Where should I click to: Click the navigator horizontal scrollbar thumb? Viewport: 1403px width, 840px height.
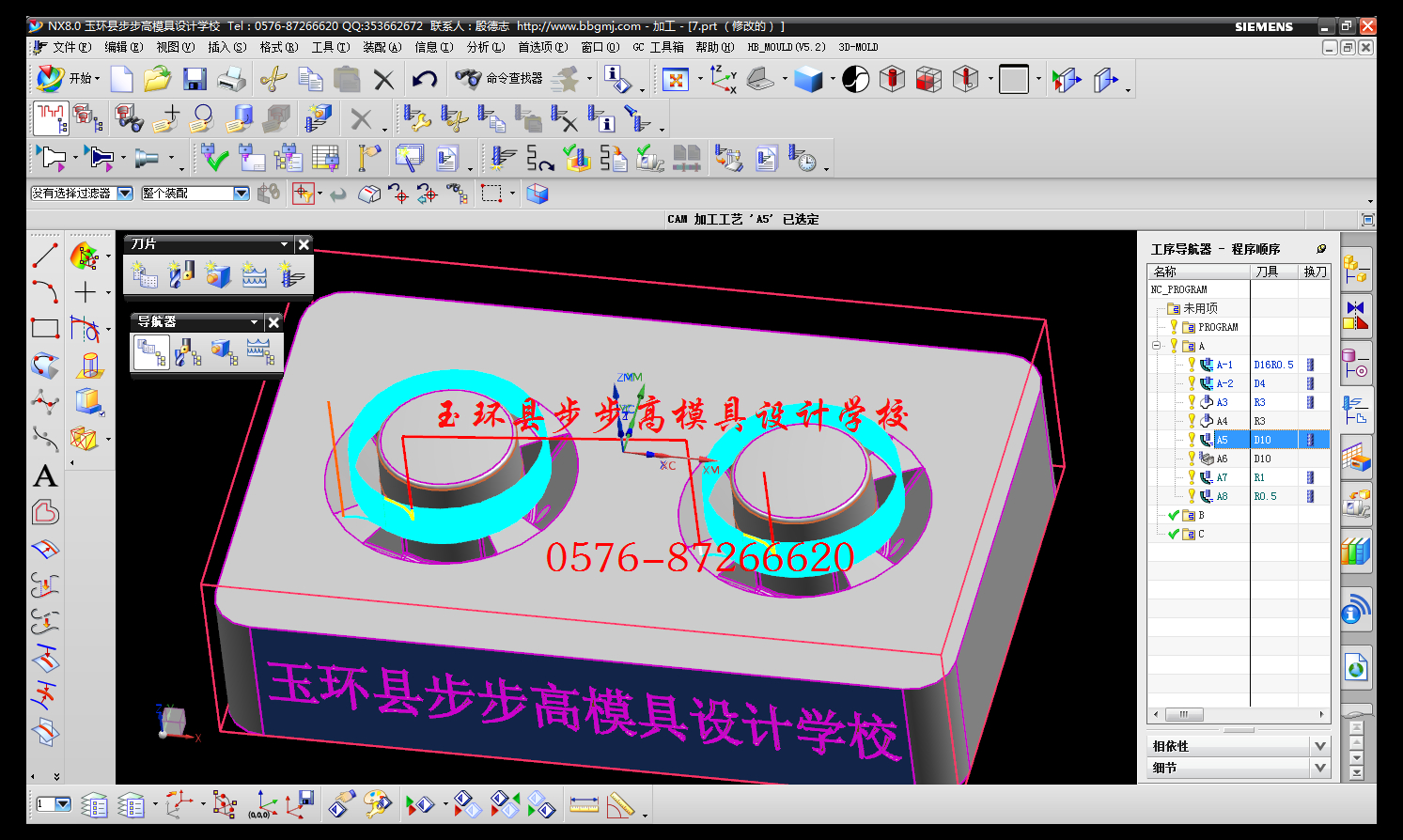(1183, 714)
